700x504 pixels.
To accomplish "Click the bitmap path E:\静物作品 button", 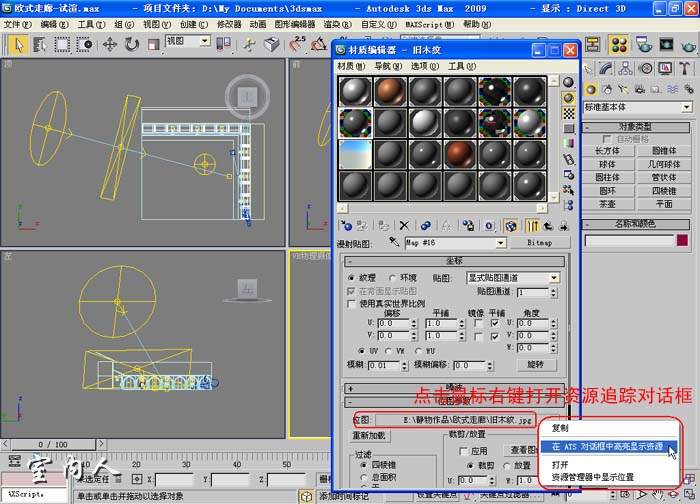I will click(454, 420).
